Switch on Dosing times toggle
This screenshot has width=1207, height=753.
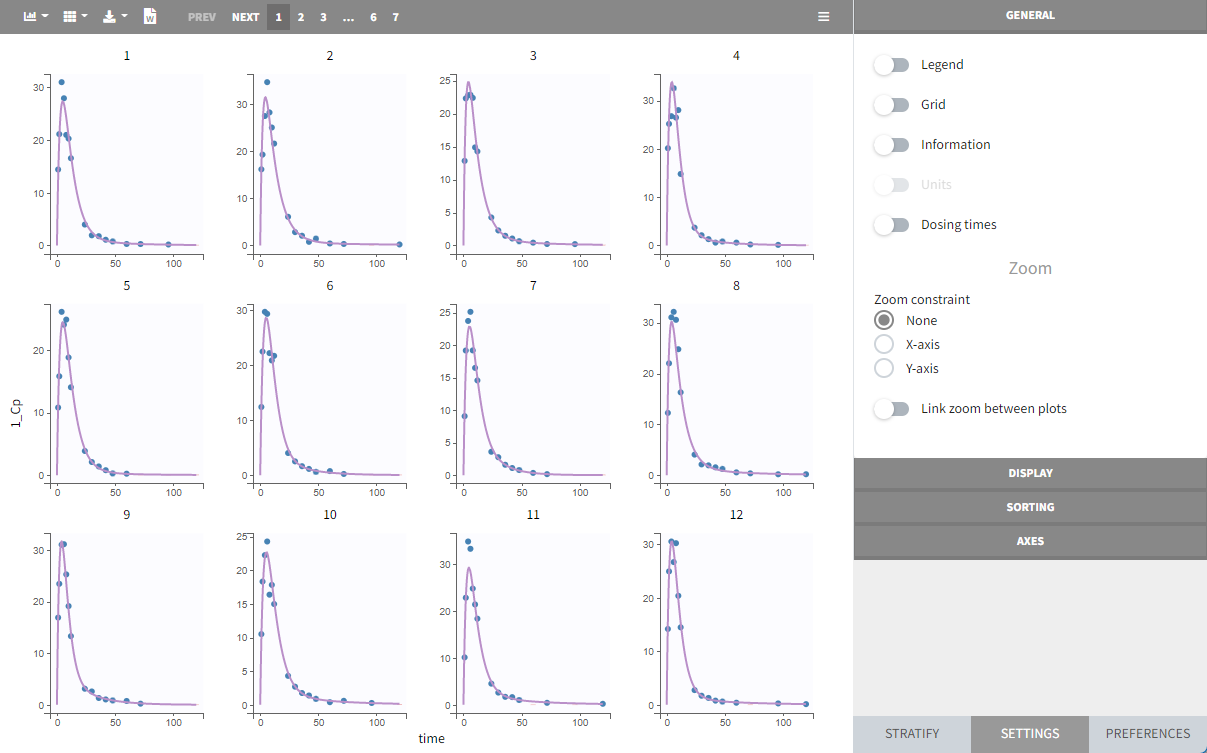(x=891, y=225)
